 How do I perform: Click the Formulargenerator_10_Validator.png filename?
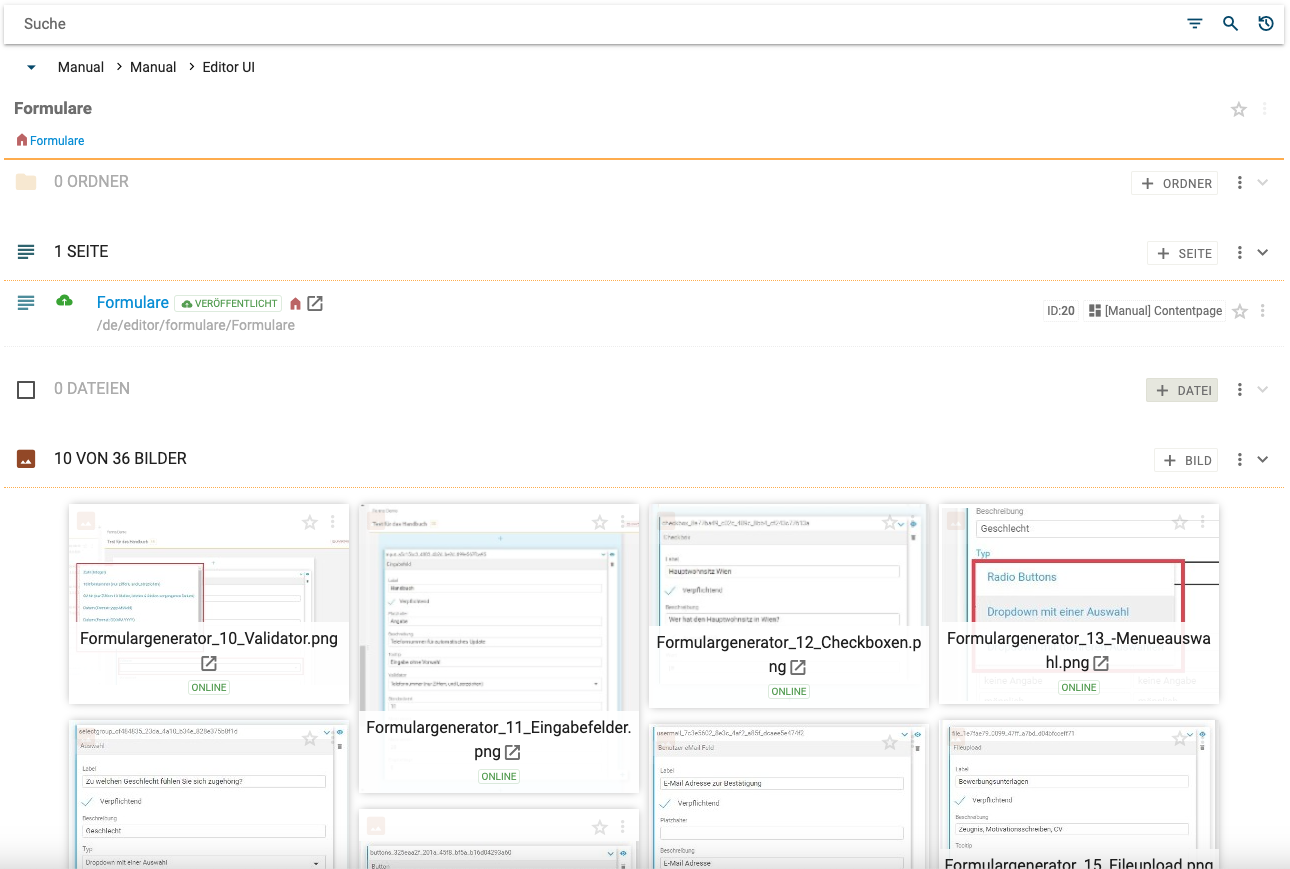[x=209, y=638]
